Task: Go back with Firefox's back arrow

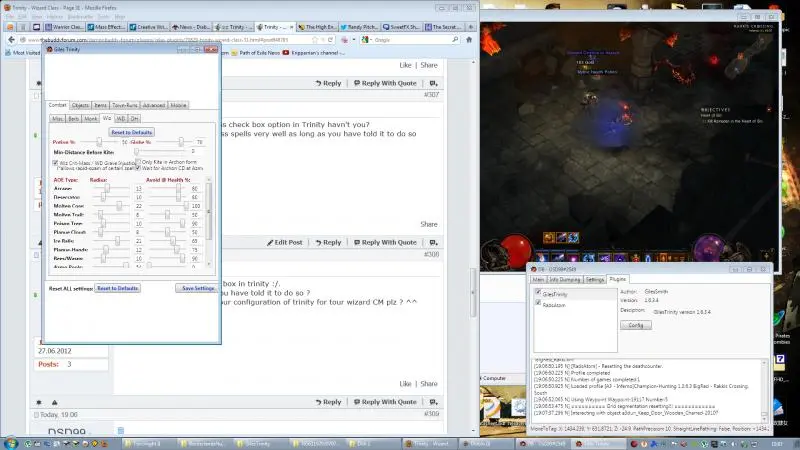Action: [11, 40]
